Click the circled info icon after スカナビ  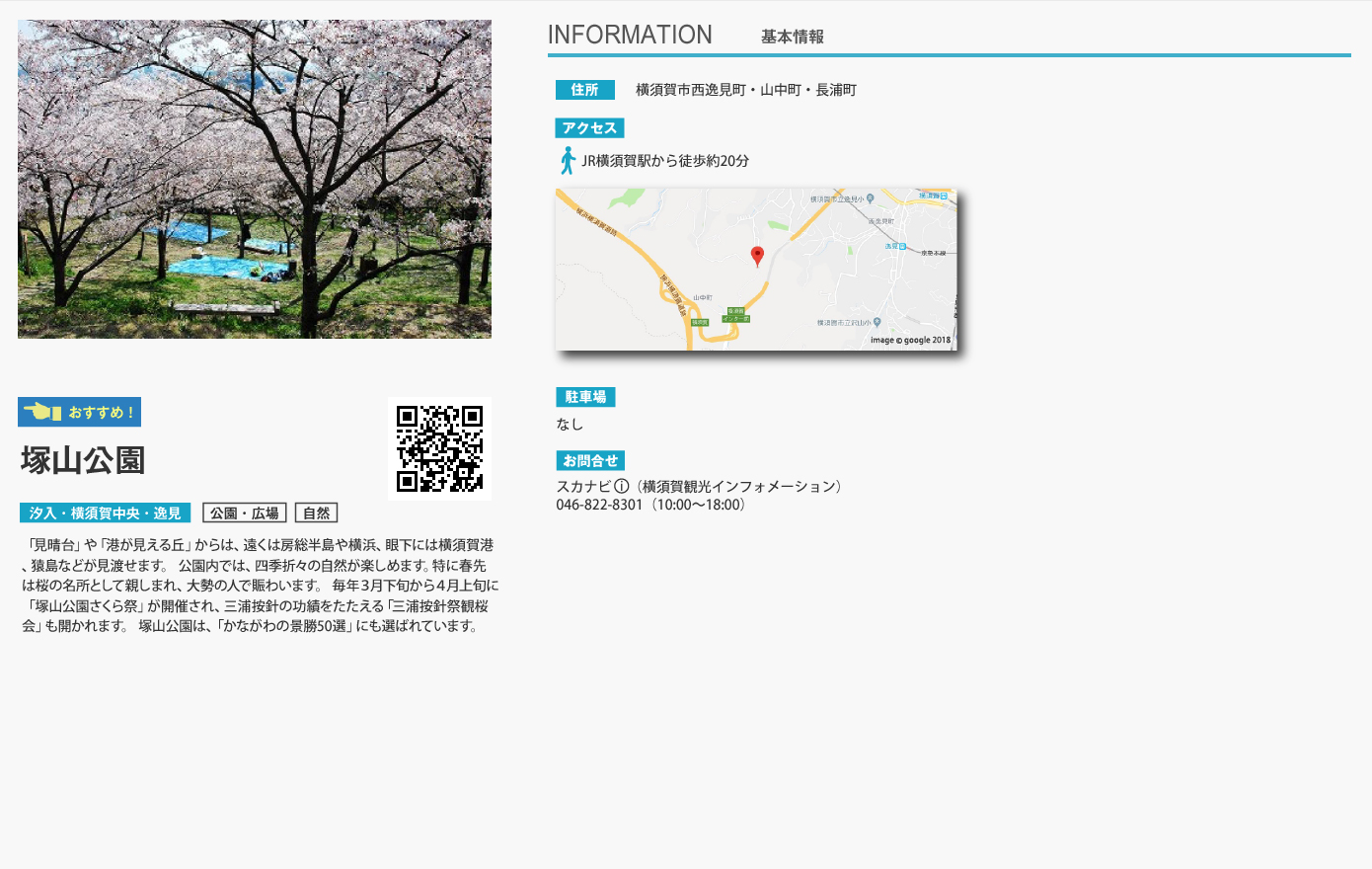coord(621,486)
